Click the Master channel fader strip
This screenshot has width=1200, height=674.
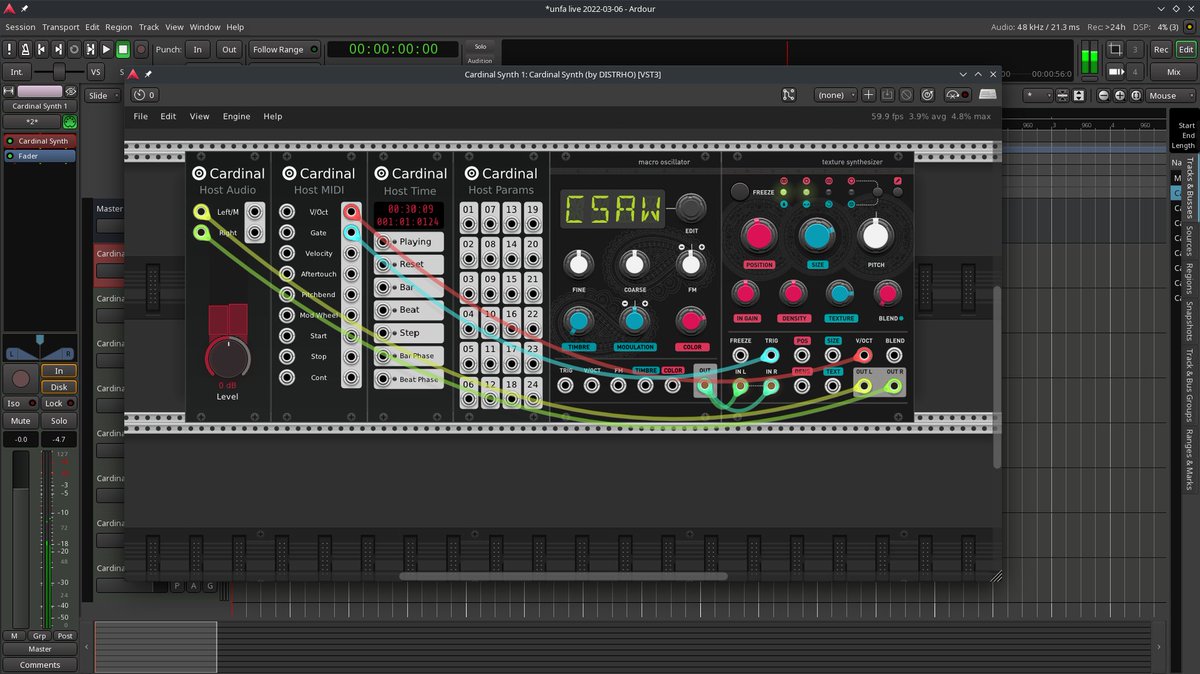tap(41, 648)
